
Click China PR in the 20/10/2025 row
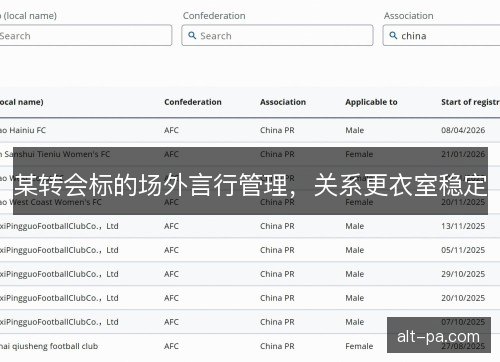point(277,298)
